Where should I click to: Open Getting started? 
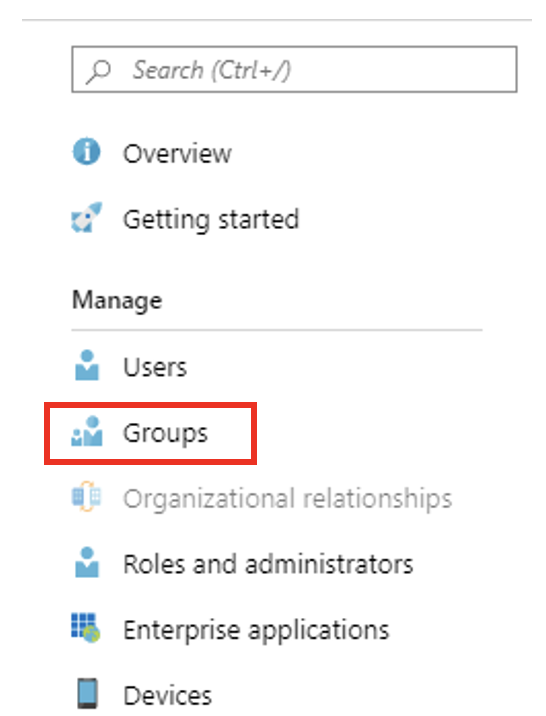[211, 220]
